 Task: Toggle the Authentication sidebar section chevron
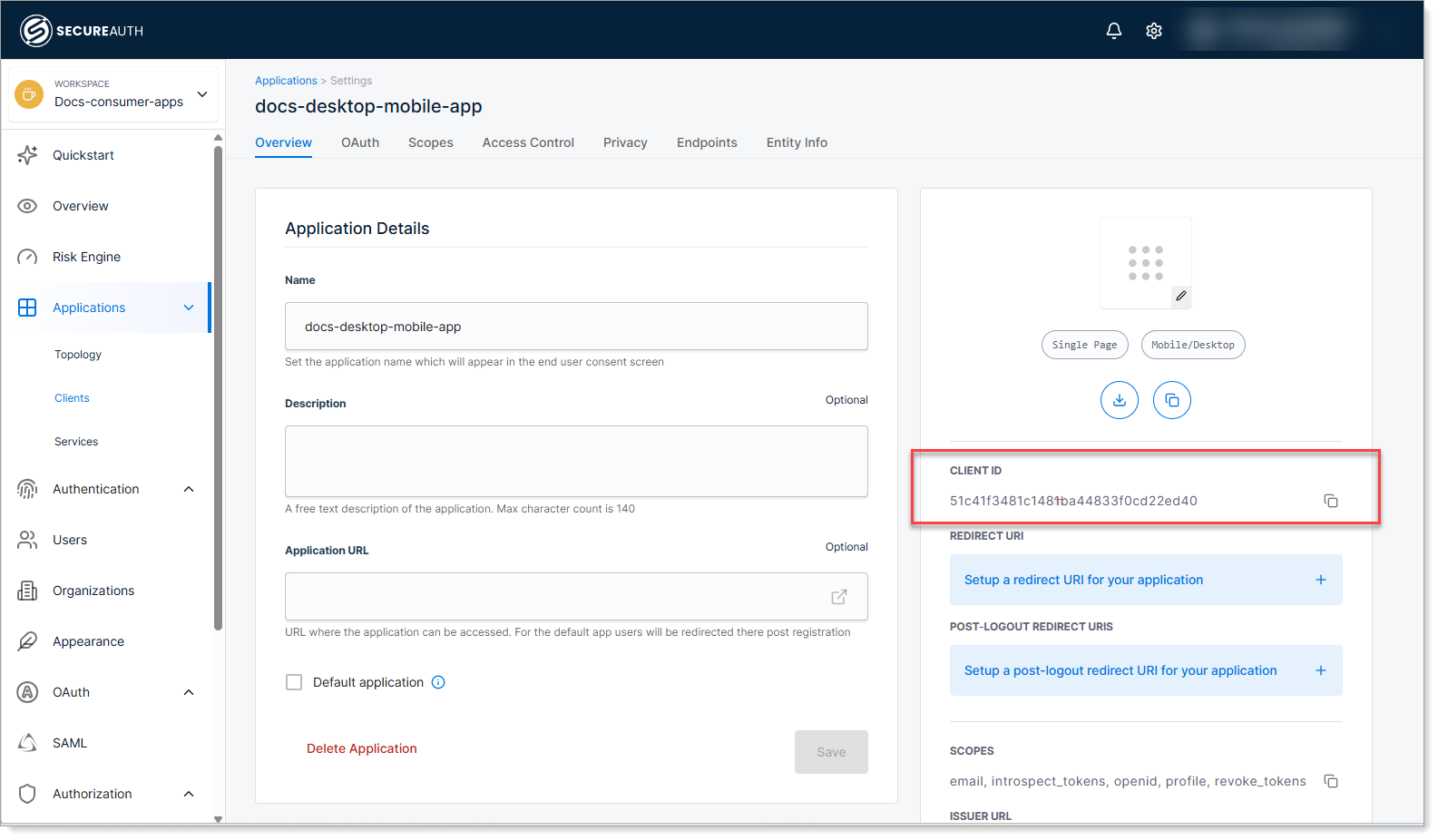[x=189, y=489]
